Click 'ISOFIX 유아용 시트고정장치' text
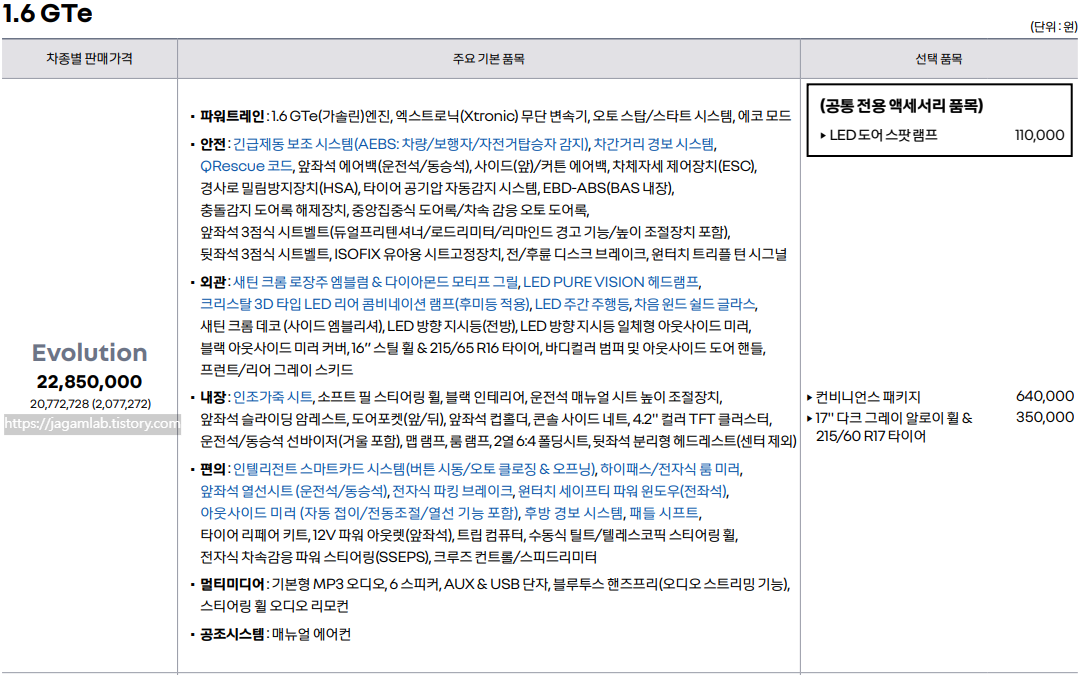Image resolution: width=1081 pixels, height=675 pixels. 418,254
